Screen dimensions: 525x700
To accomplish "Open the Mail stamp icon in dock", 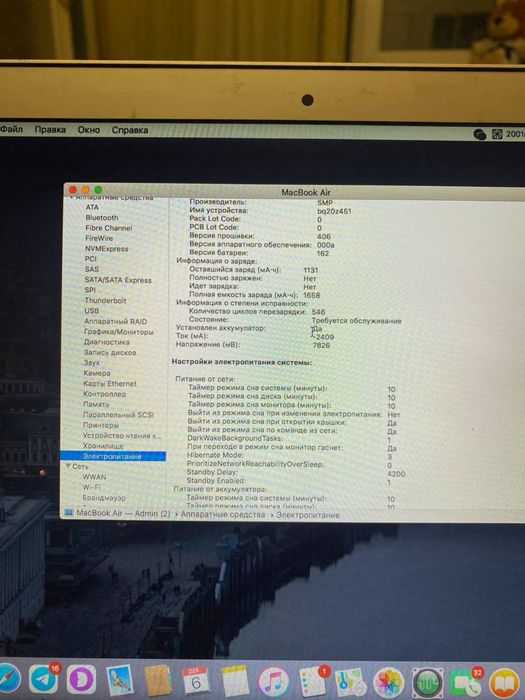I will (x=120, y=680).
